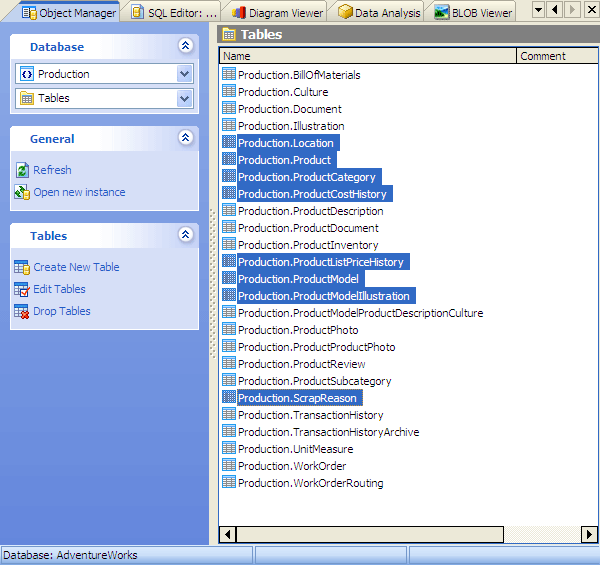Click the folder icon in Tables header
Viewport: 600px width, 565px height.
(229, 34)
